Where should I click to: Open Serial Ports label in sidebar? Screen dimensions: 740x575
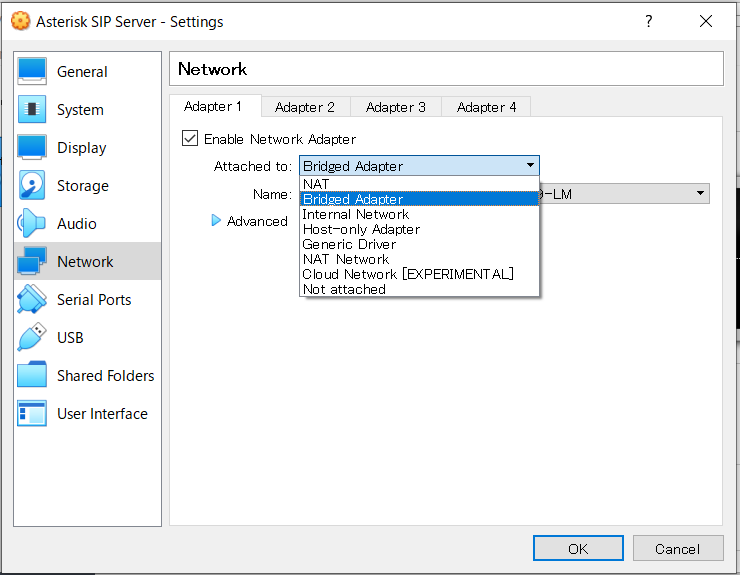(x=94, y=299)
